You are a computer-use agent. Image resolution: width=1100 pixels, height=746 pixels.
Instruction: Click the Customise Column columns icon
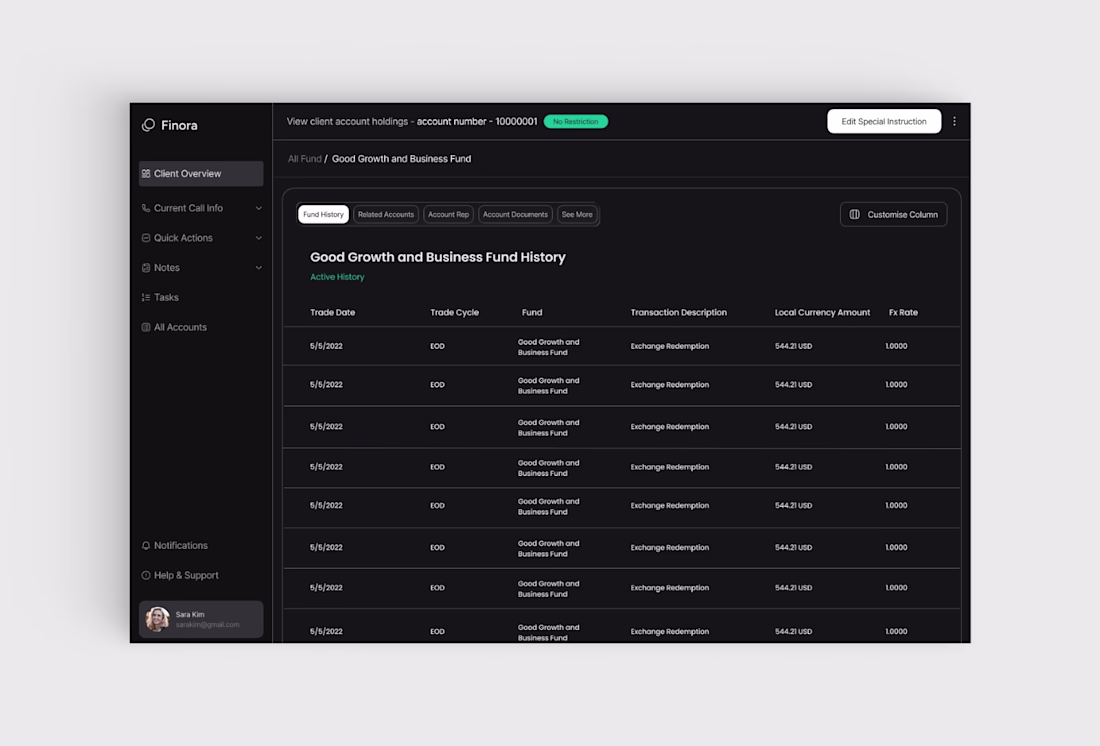point(854,215)
